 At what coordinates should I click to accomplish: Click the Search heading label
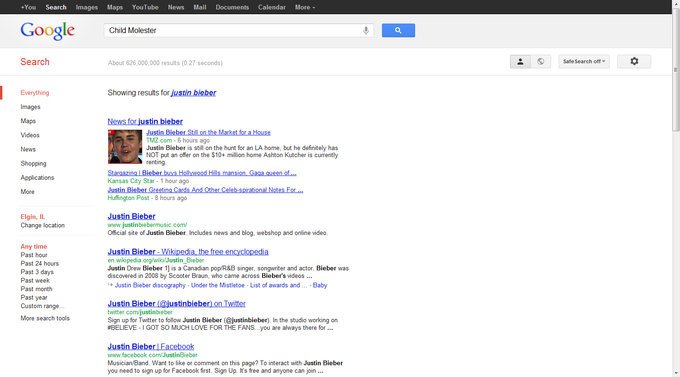(x=35, y=62)
